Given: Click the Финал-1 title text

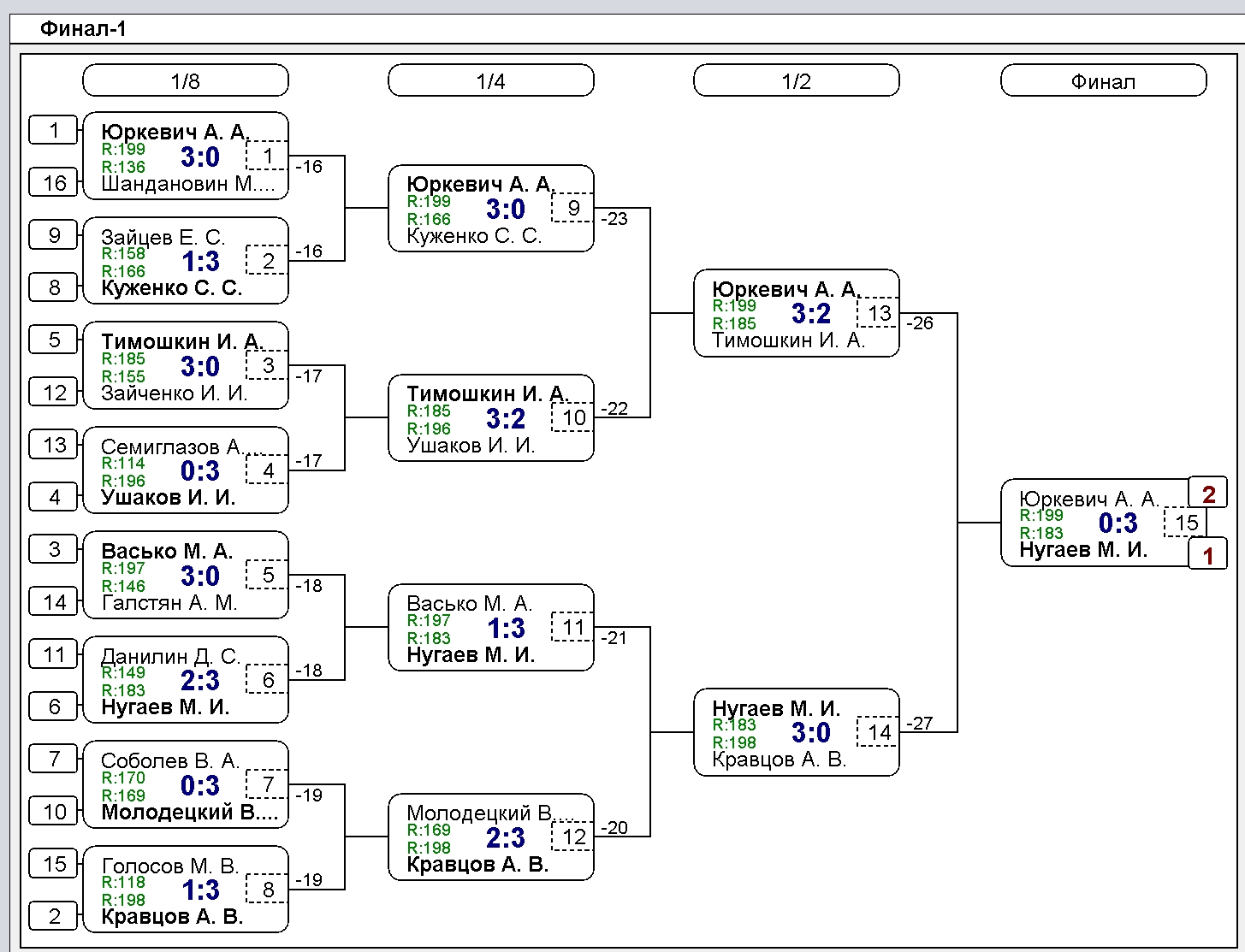Looking at the screenshot, I should pos(84,29).
